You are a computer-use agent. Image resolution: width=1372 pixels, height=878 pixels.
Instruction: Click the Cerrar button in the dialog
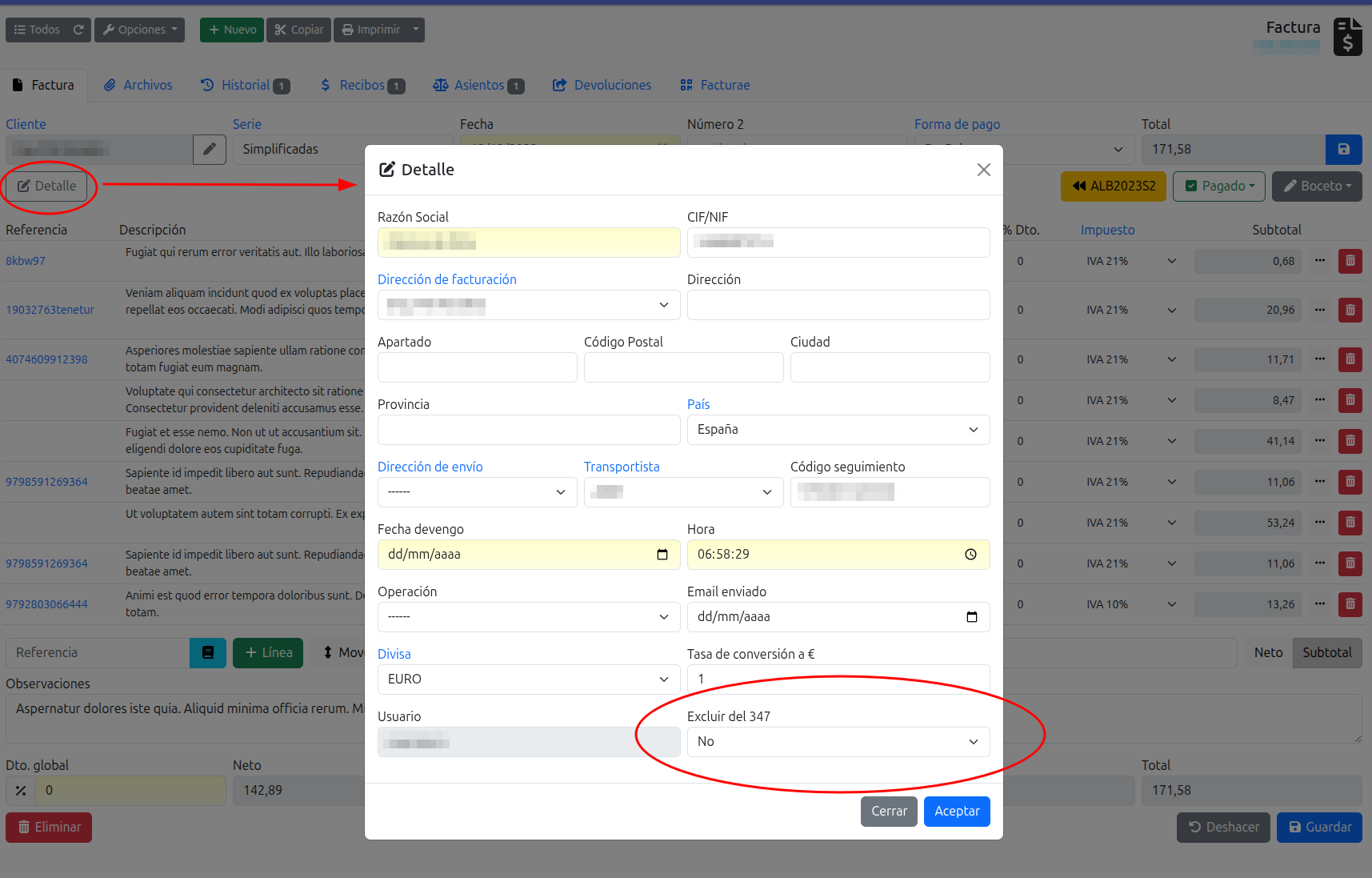888,812
